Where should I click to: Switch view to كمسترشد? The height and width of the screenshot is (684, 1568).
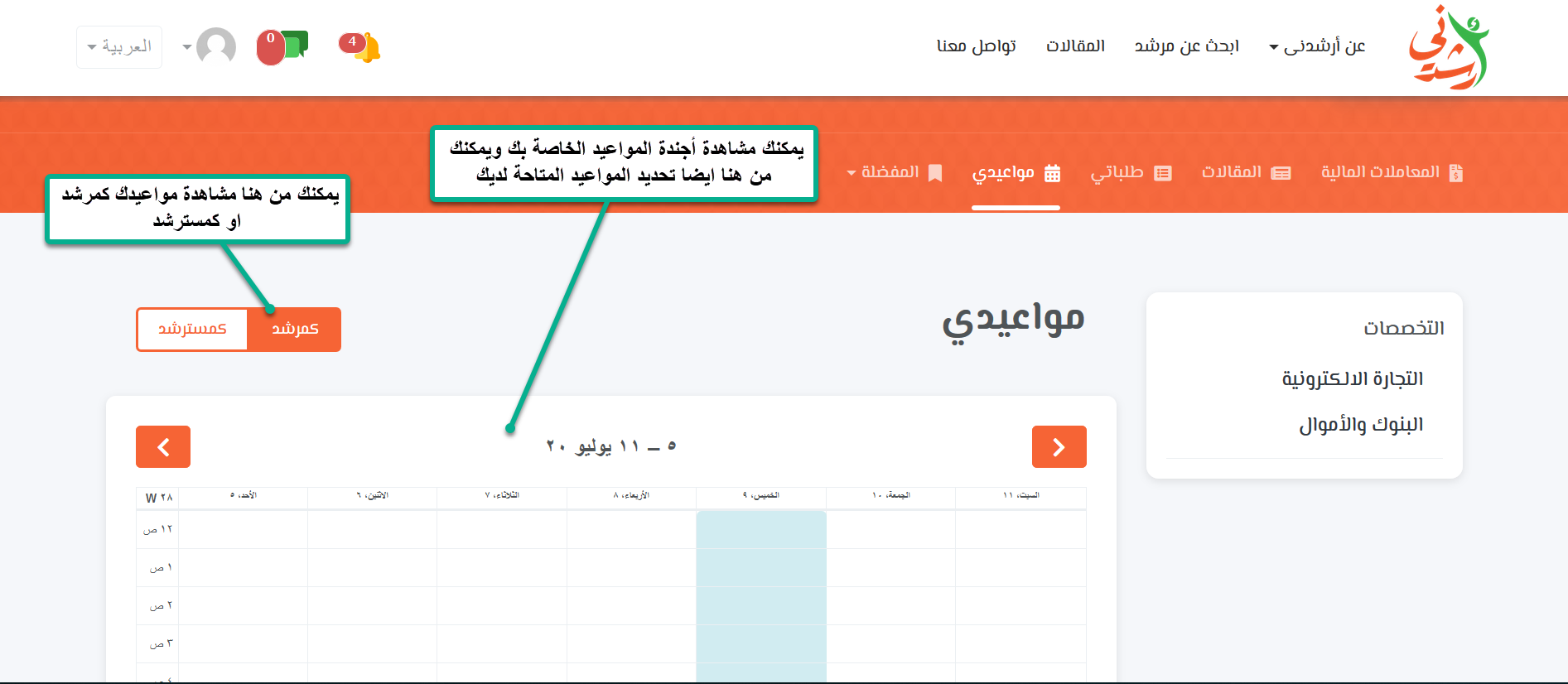tap(192, 330)
